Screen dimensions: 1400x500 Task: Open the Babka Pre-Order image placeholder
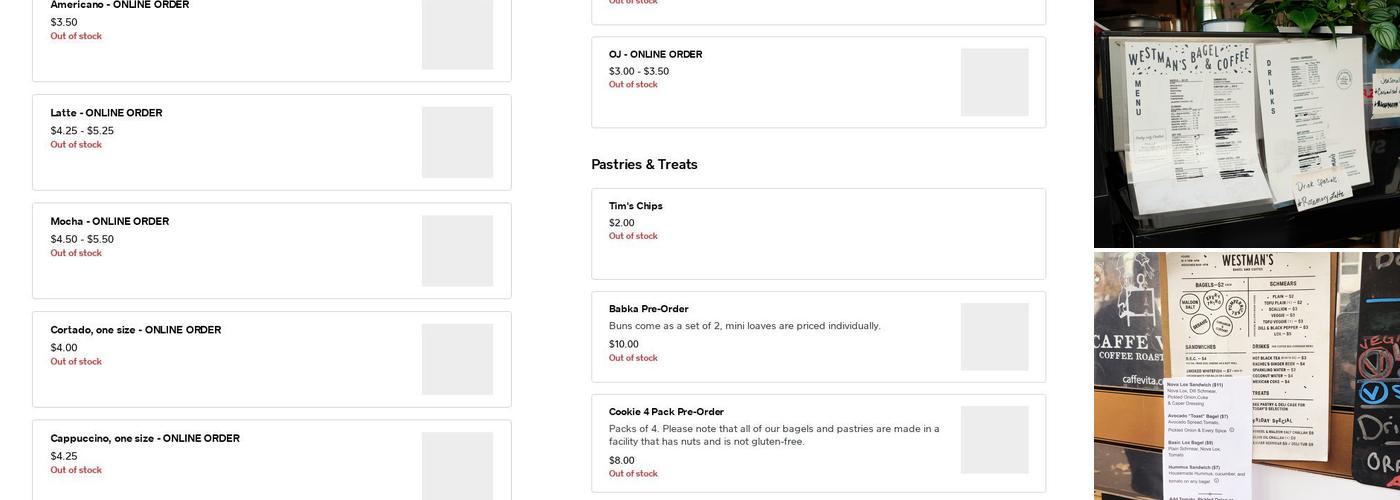coord(994,337)
